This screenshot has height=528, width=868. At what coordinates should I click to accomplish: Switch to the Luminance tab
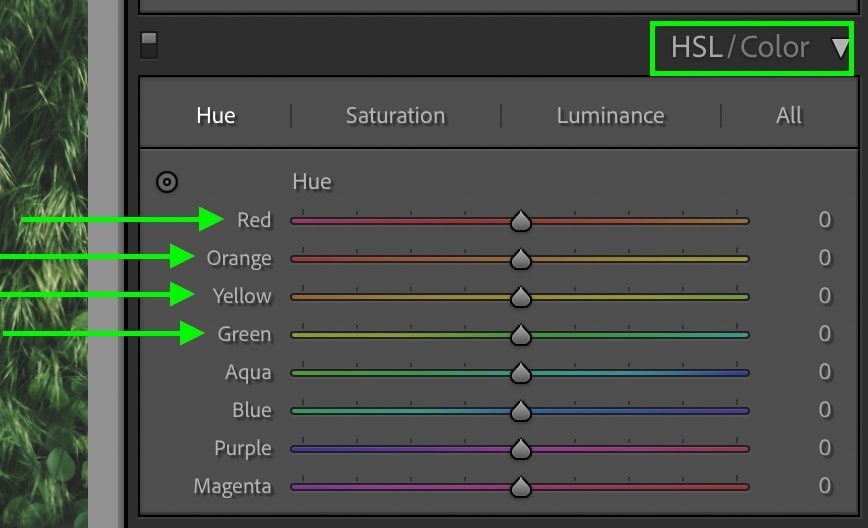[x=610, y=116]
